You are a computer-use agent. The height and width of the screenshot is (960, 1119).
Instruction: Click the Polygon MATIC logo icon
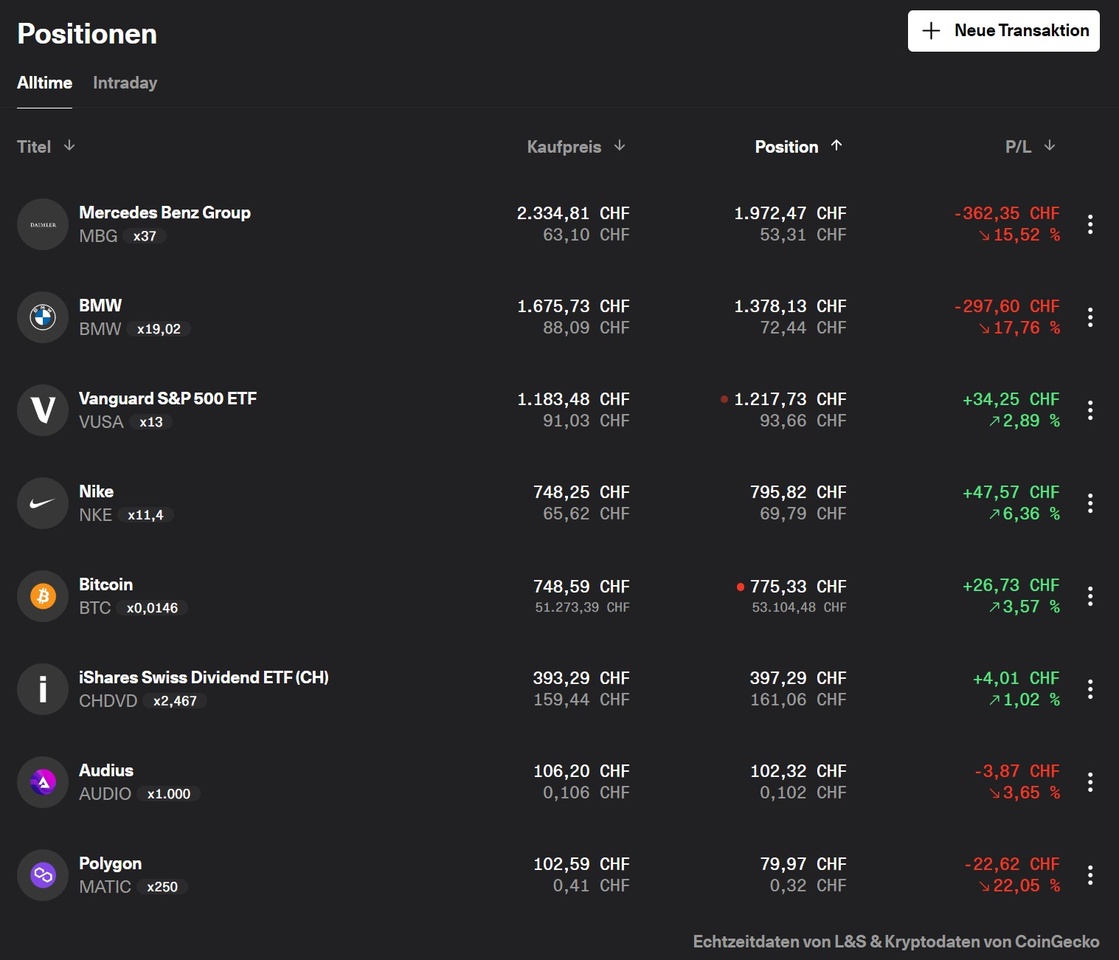[43, 875]
